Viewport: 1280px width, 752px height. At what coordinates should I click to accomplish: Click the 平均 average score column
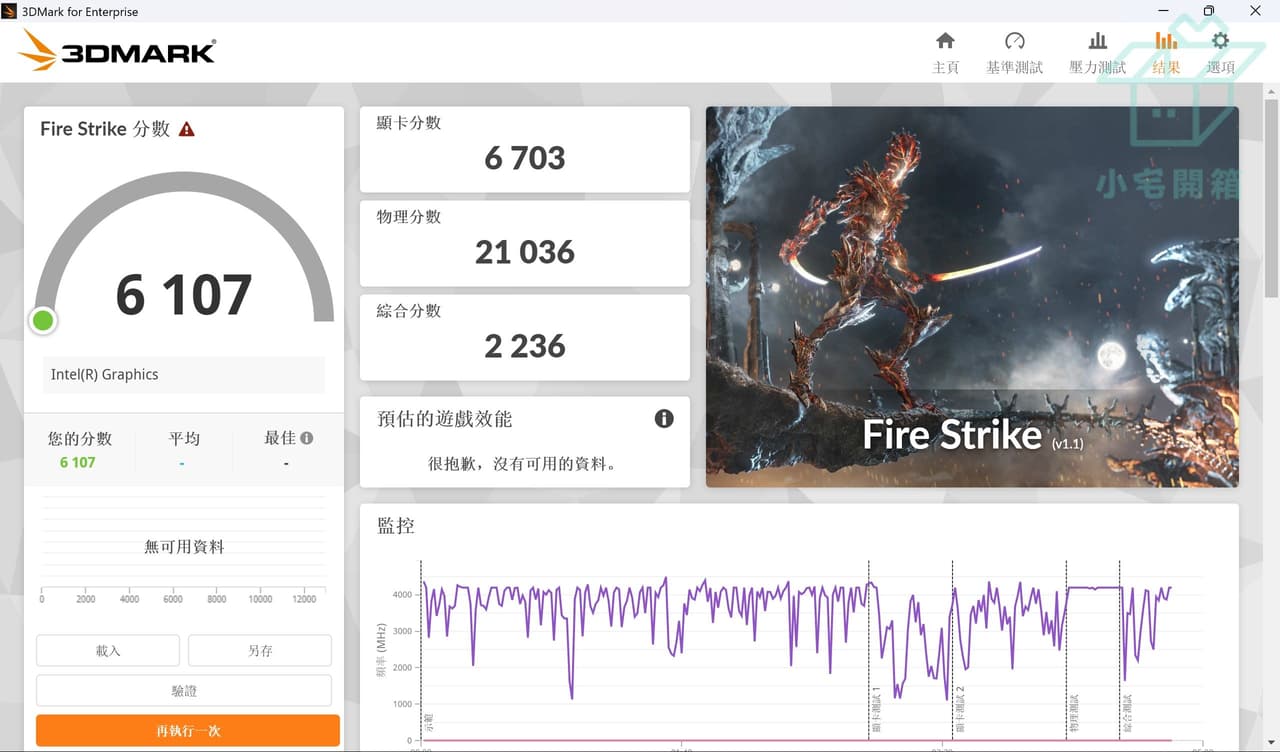tap(184, 450)
